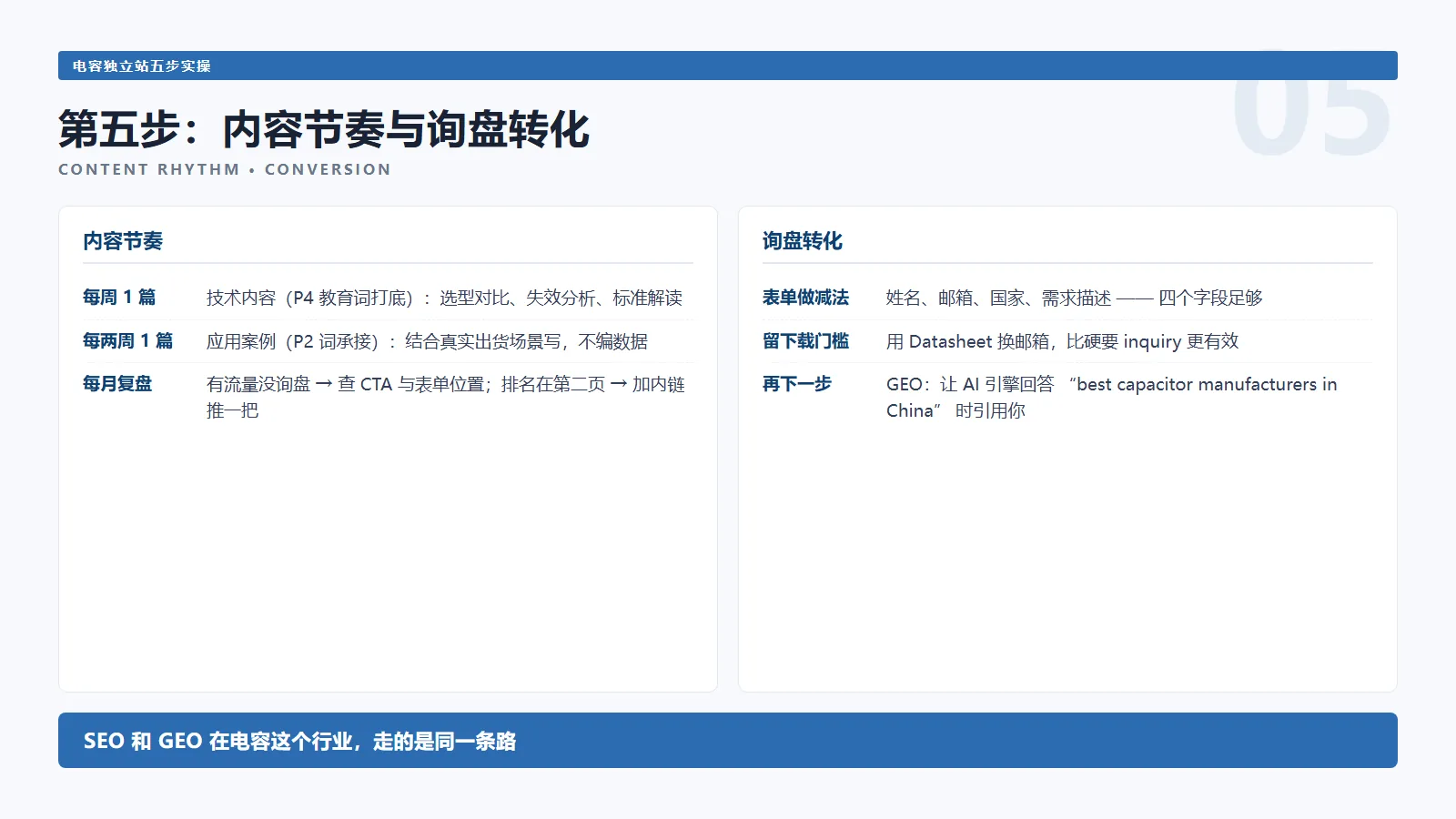Click the 每月复盘 label
1456x819 pixels.
pos(117,384)
